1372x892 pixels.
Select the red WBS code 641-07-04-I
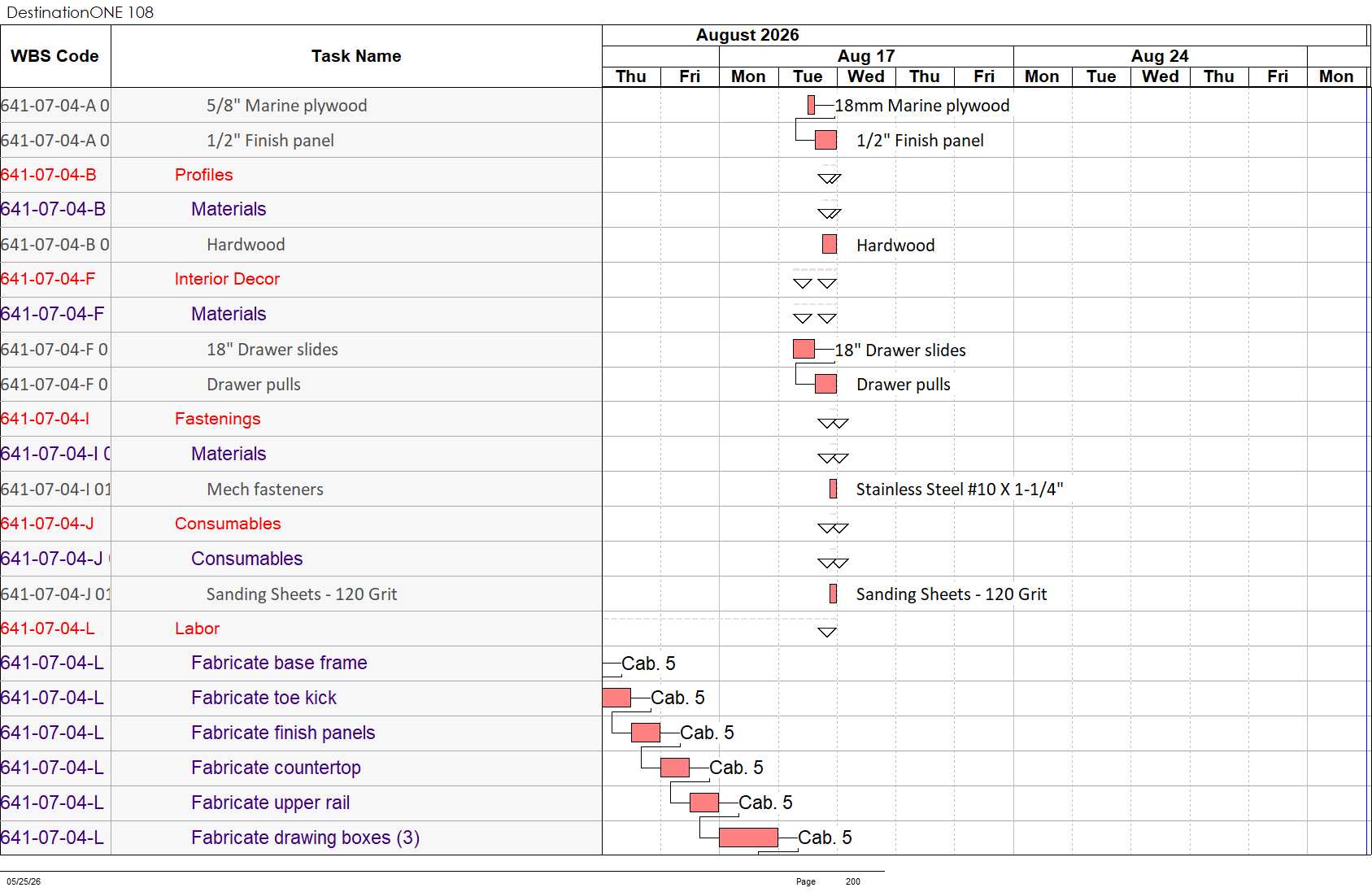pos(46,419)
